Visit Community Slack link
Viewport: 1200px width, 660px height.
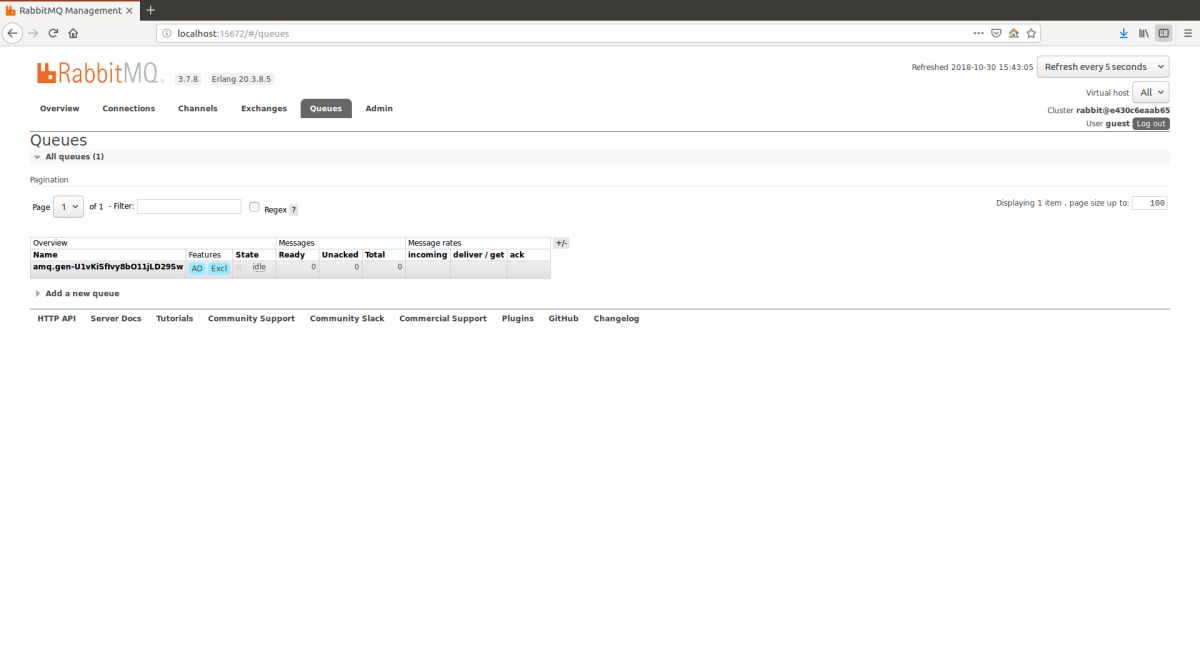347,319
